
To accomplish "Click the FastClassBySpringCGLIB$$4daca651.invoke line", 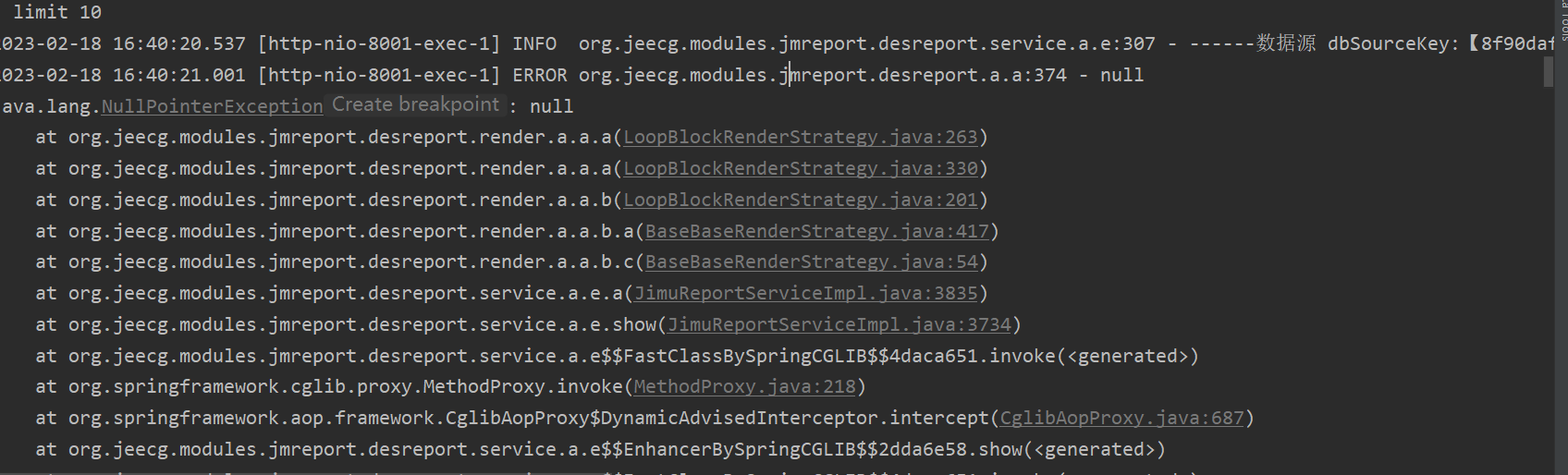I will click(x=617, y=356).
